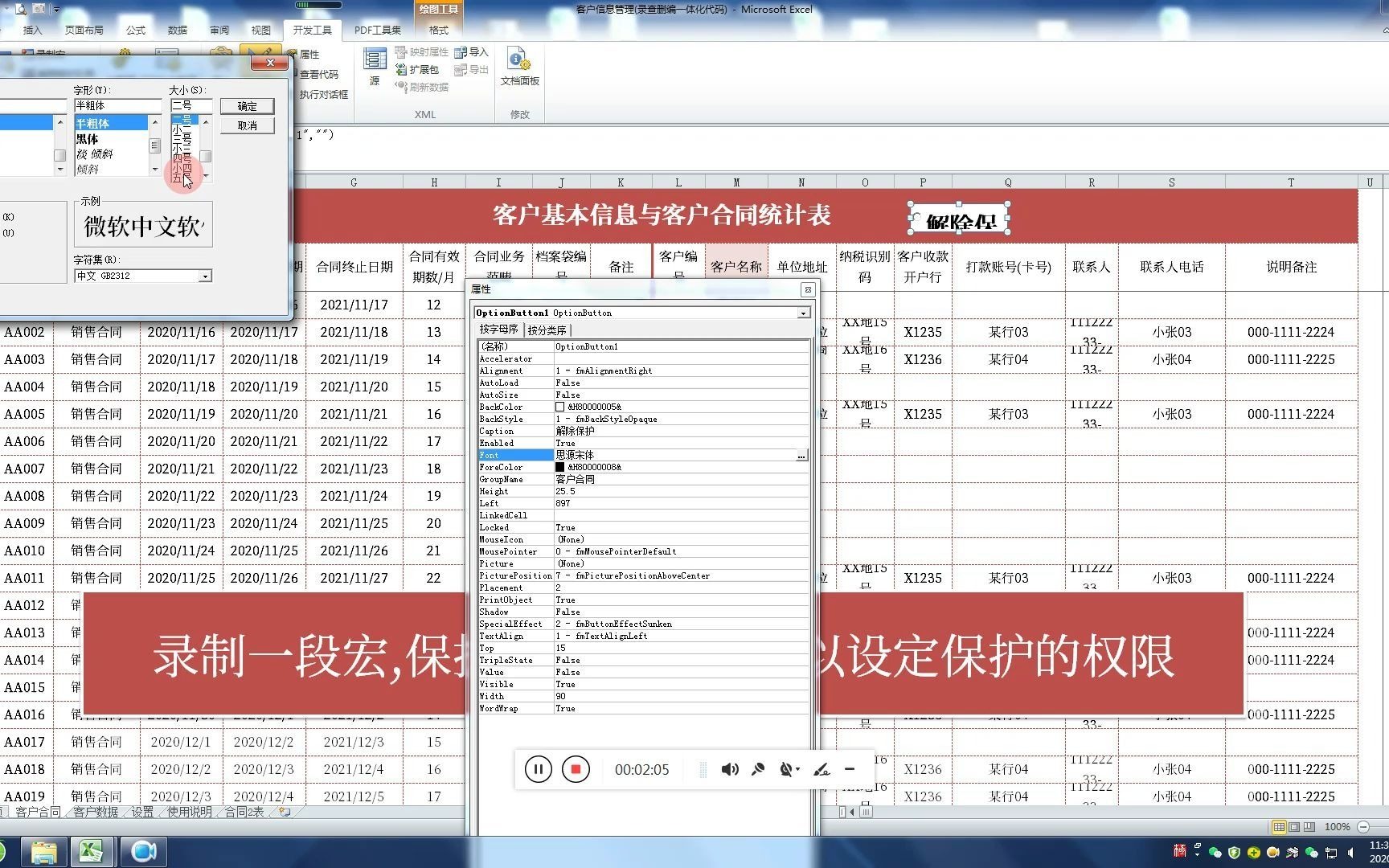Click 查看代码 to view code
1389x868 pixels.
[x=318, y=74]
